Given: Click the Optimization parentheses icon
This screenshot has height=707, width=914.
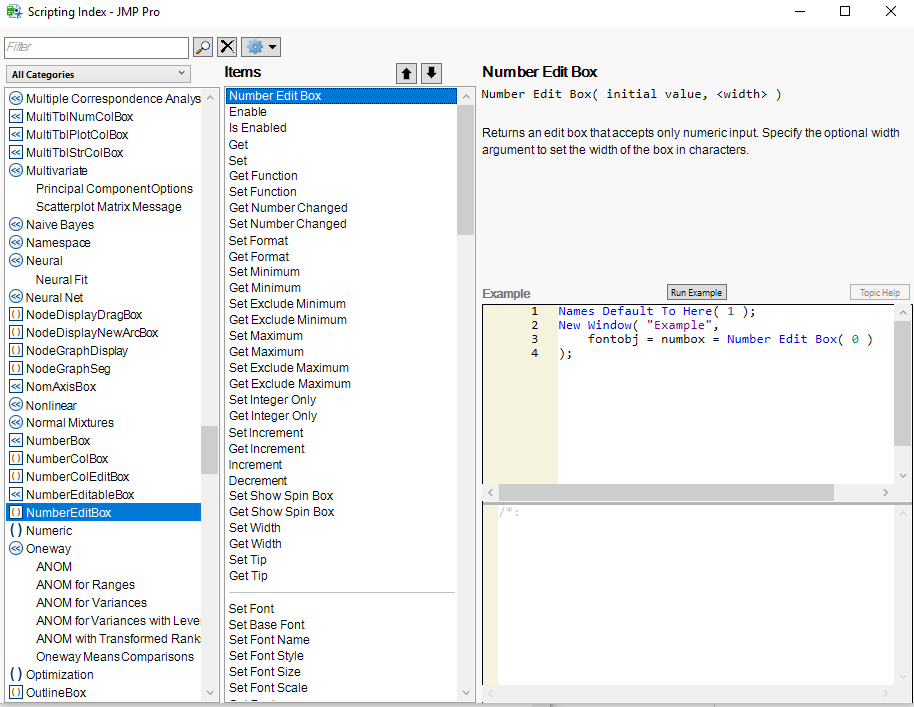Looking at the screenshot, I should pos(16,674).
